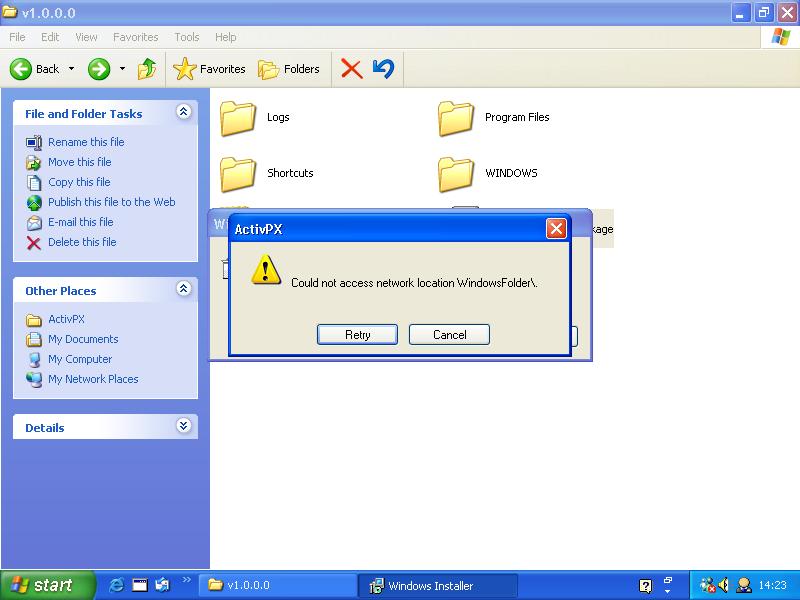Open the Forward button dropdown arrow

[x=122, y=69]
